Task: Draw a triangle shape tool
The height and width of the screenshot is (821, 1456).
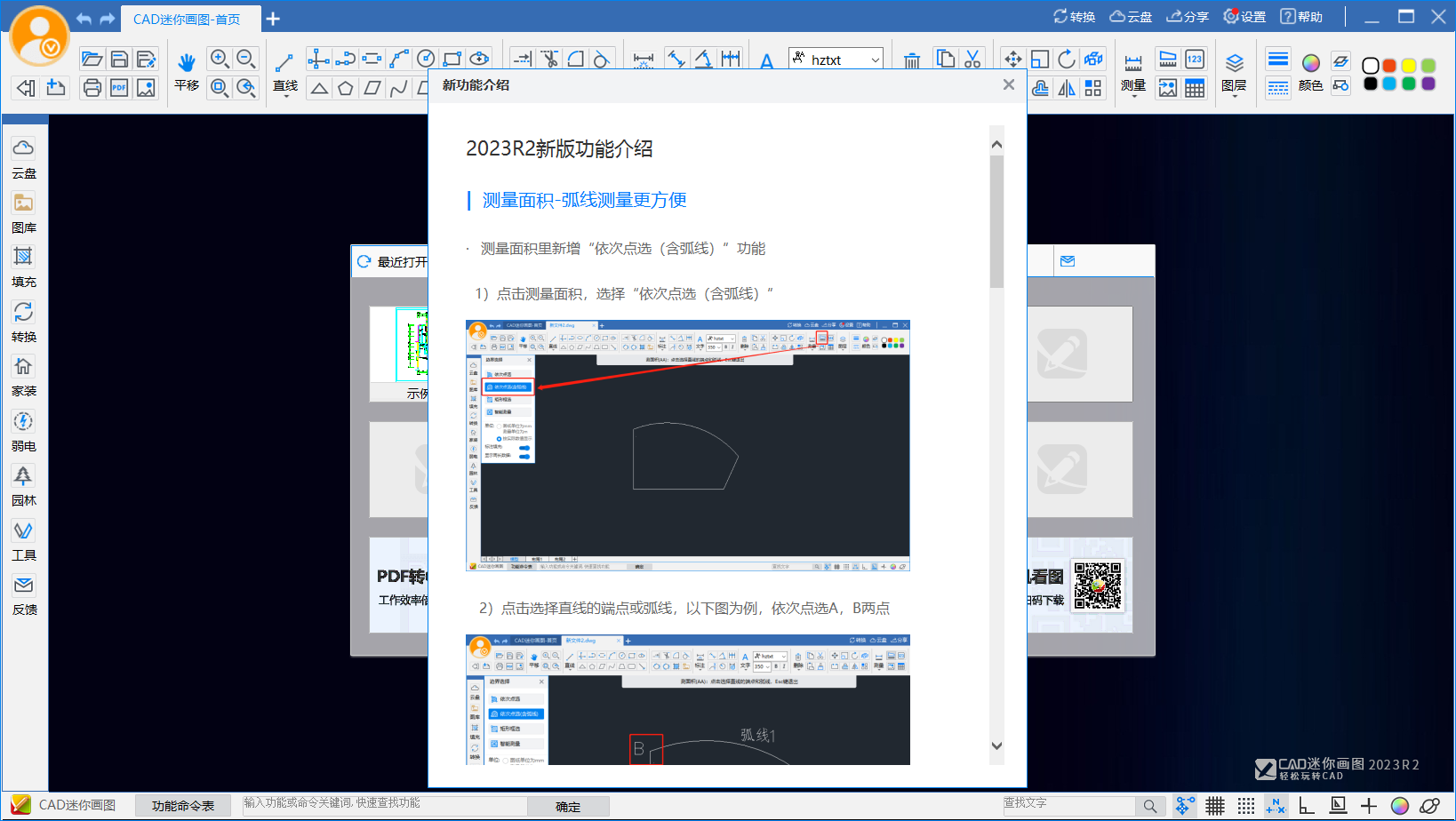Action: pyautogui.click(x=319, y=87)
